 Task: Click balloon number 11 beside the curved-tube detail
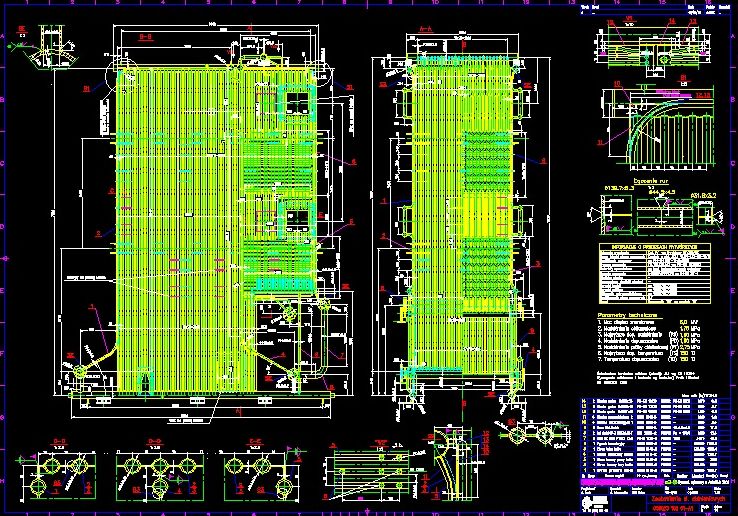(601, 142)
